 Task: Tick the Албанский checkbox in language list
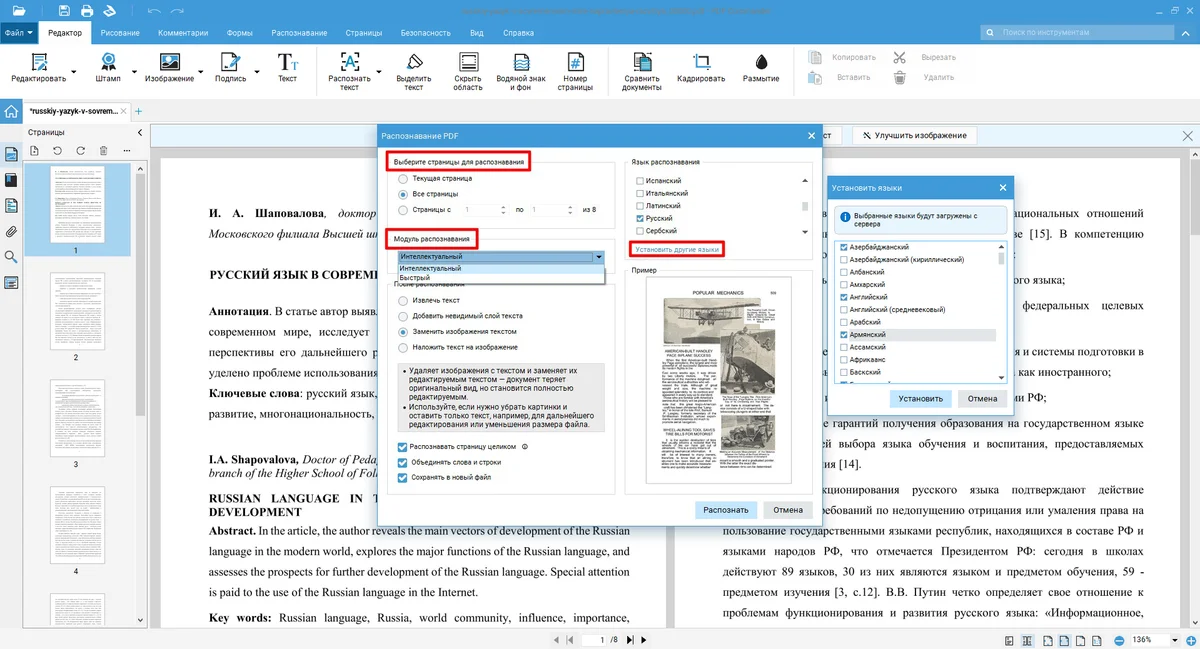point(844,272)
